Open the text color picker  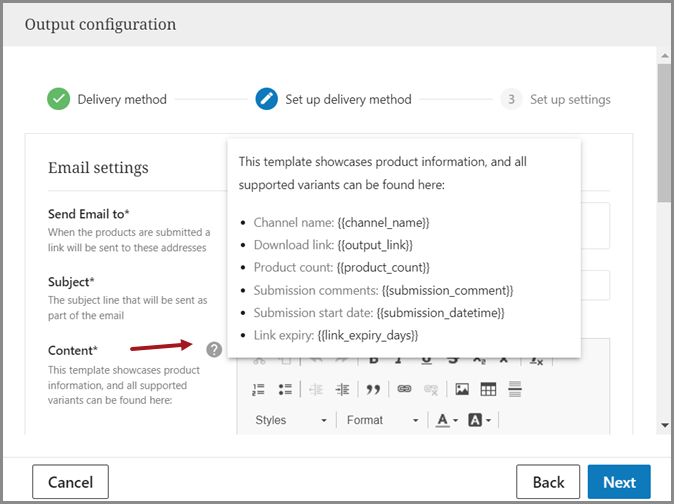point(447,420)
